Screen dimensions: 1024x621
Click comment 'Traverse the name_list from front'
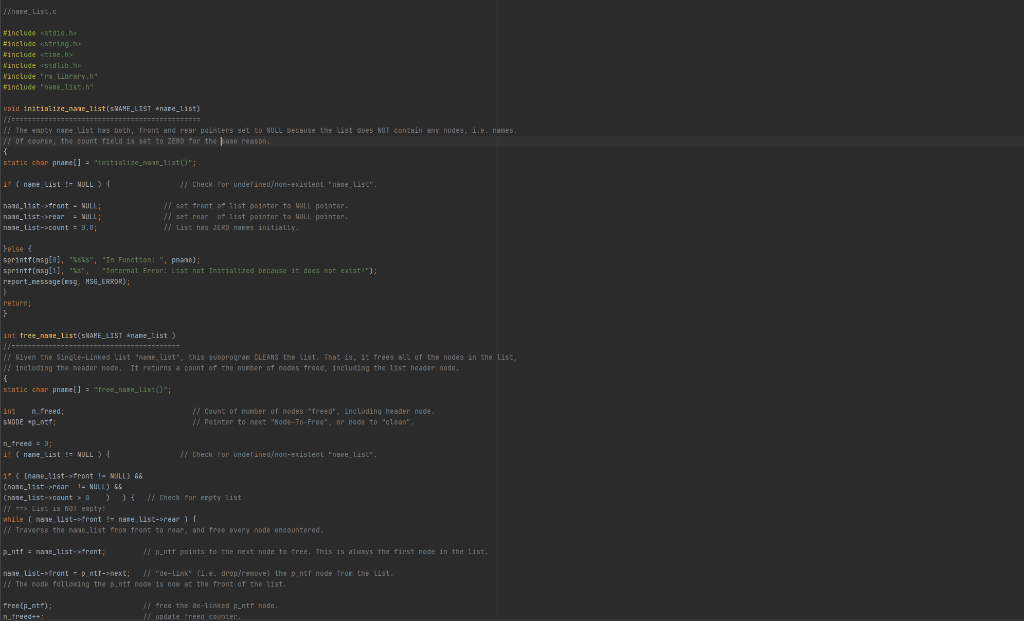[x=163, y=530]
